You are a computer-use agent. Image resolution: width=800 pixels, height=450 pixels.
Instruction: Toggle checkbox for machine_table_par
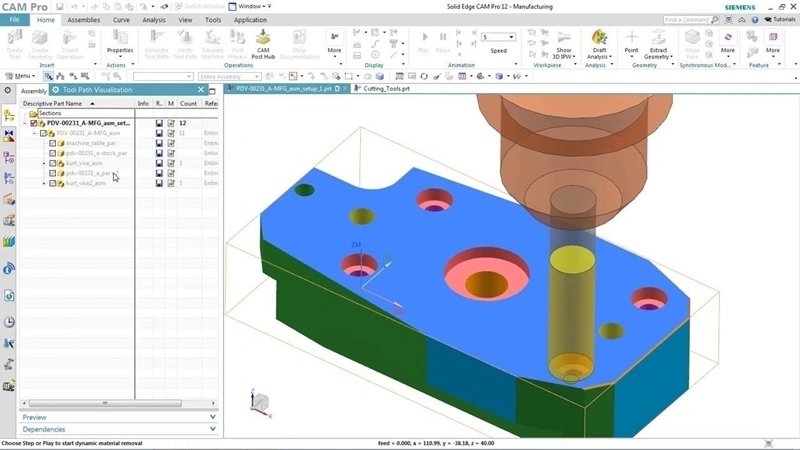click(x=53, y=143)
